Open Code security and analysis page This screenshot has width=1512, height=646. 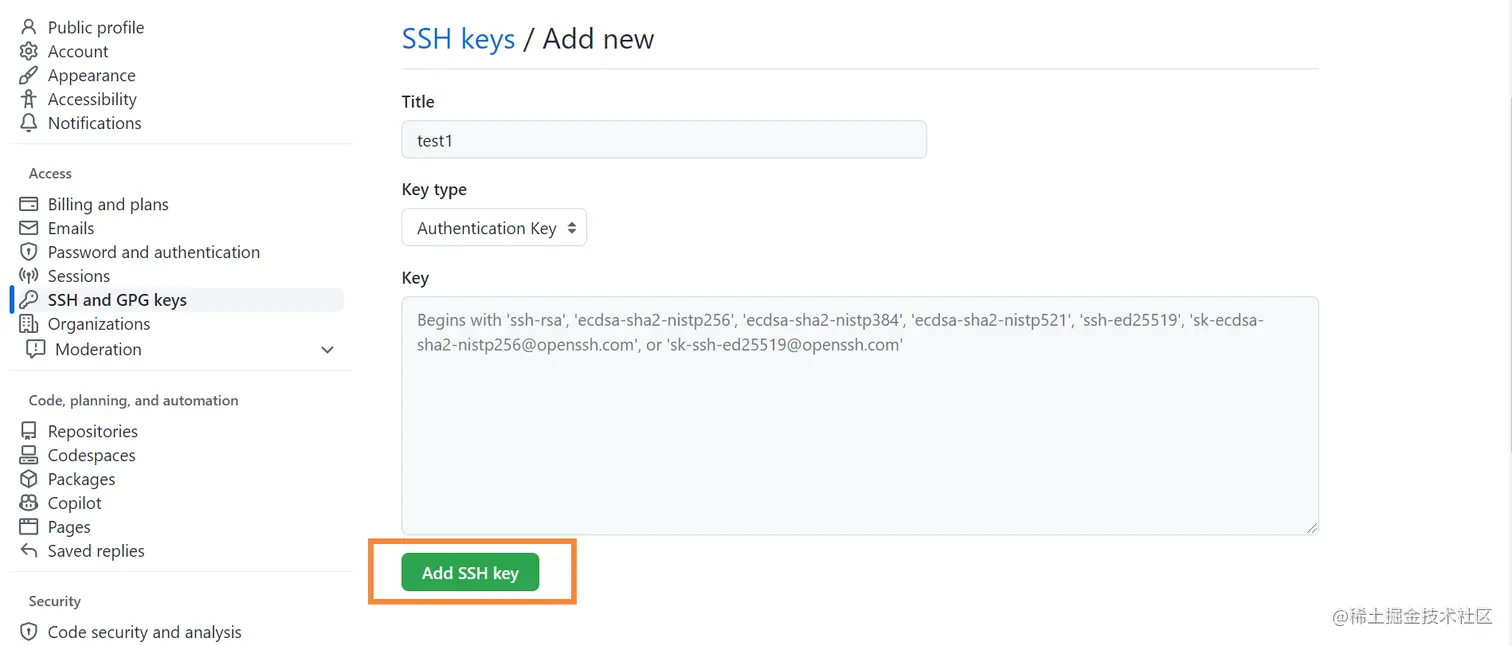coord(144,632)
